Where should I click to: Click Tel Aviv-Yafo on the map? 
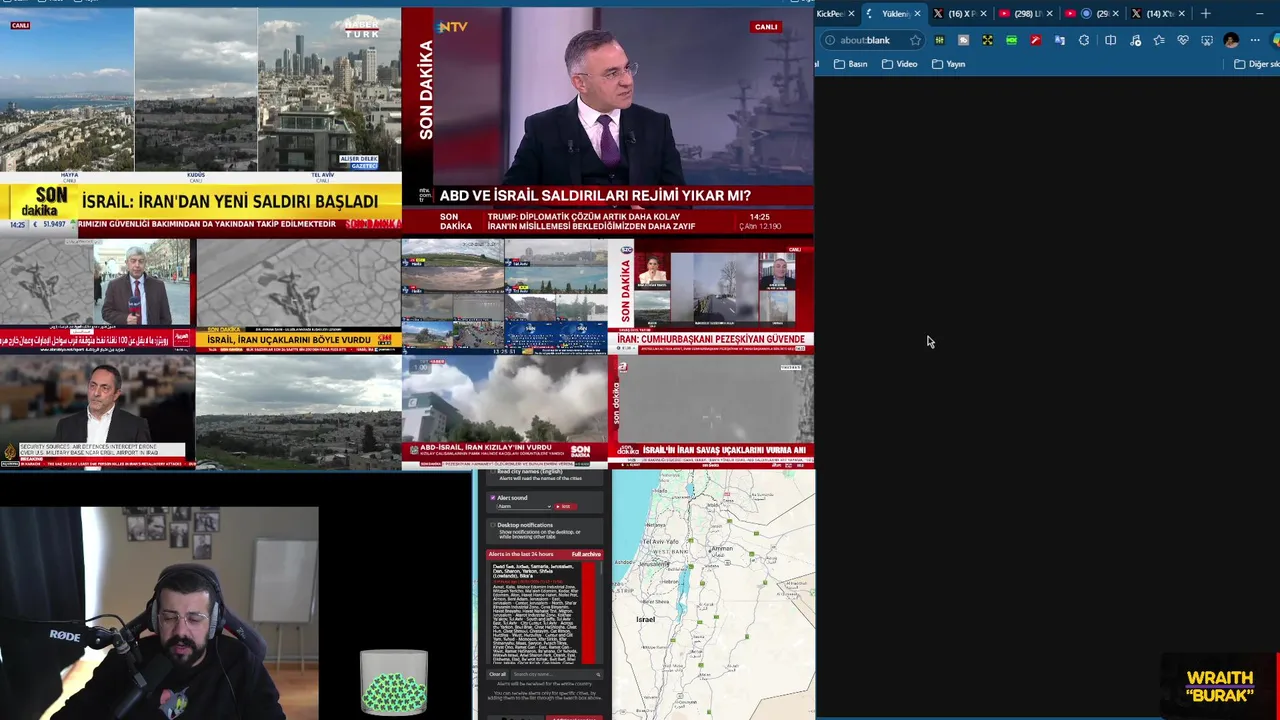pyautogui.click(x=660, y=541)
